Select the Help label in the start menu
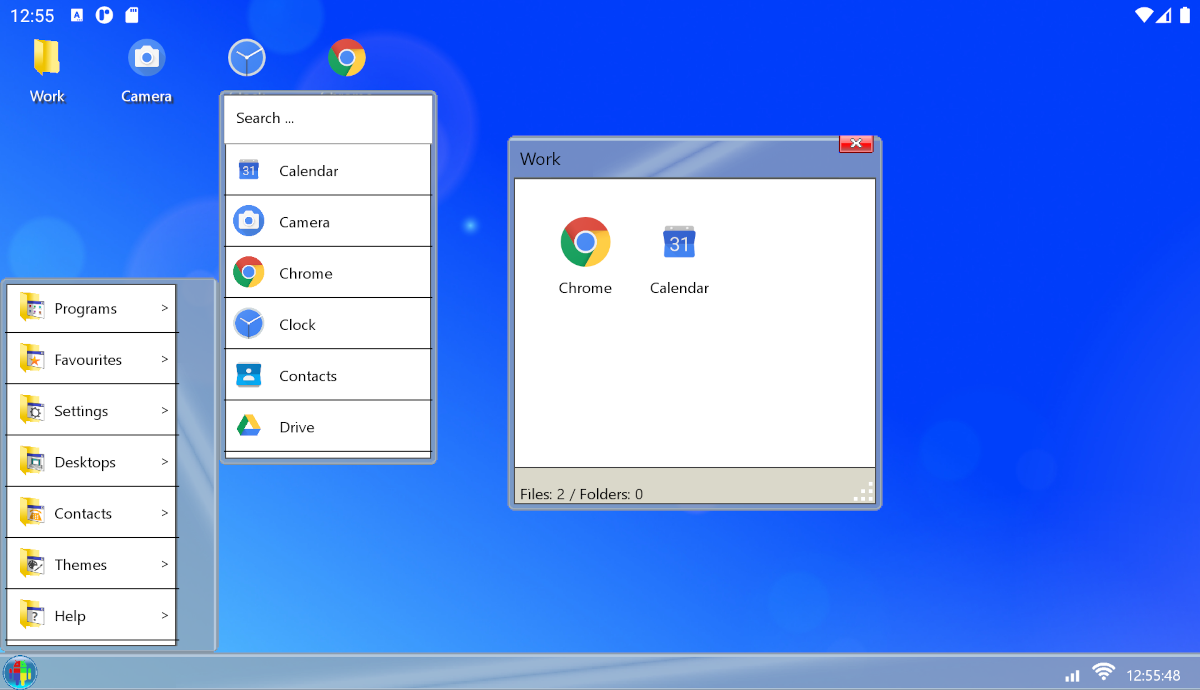 click(70, 616)
